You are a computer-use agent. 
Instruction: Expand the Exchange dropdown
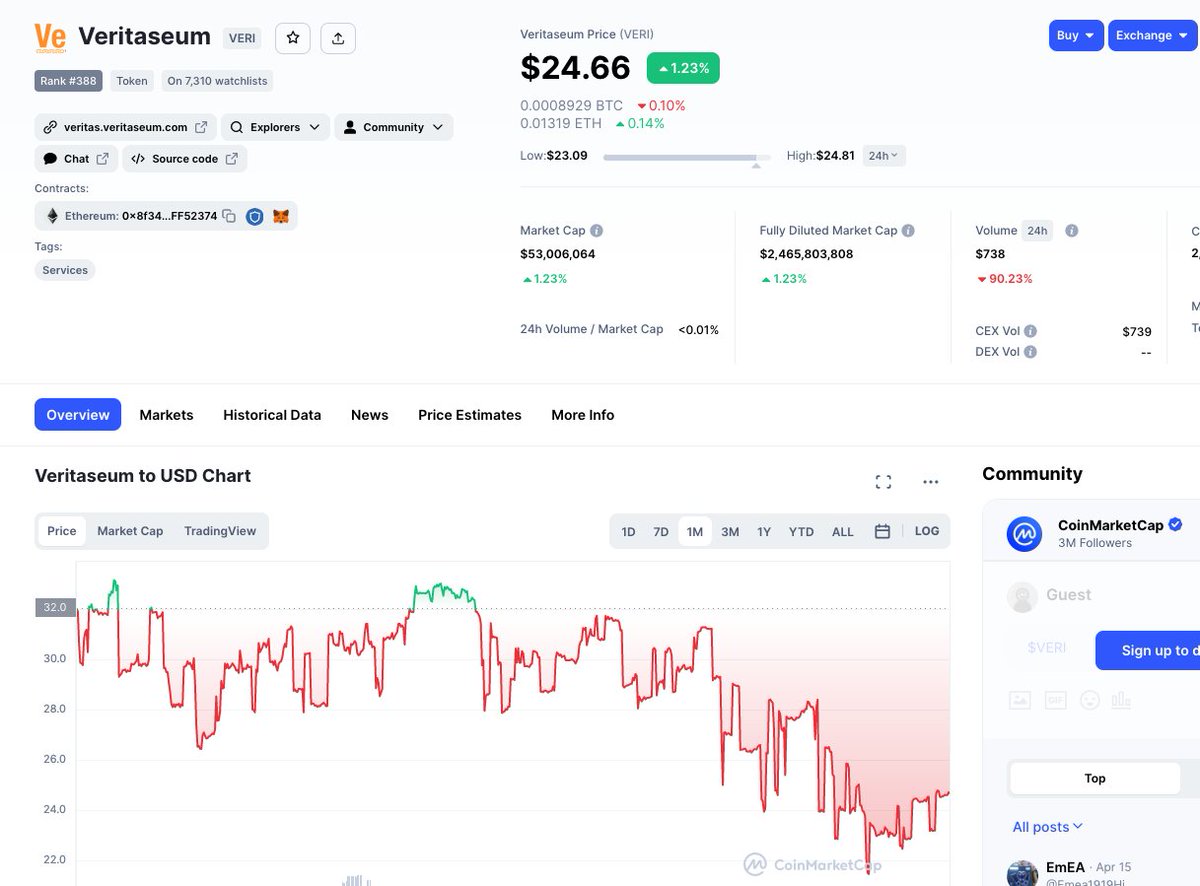[x=1153, y=35]
